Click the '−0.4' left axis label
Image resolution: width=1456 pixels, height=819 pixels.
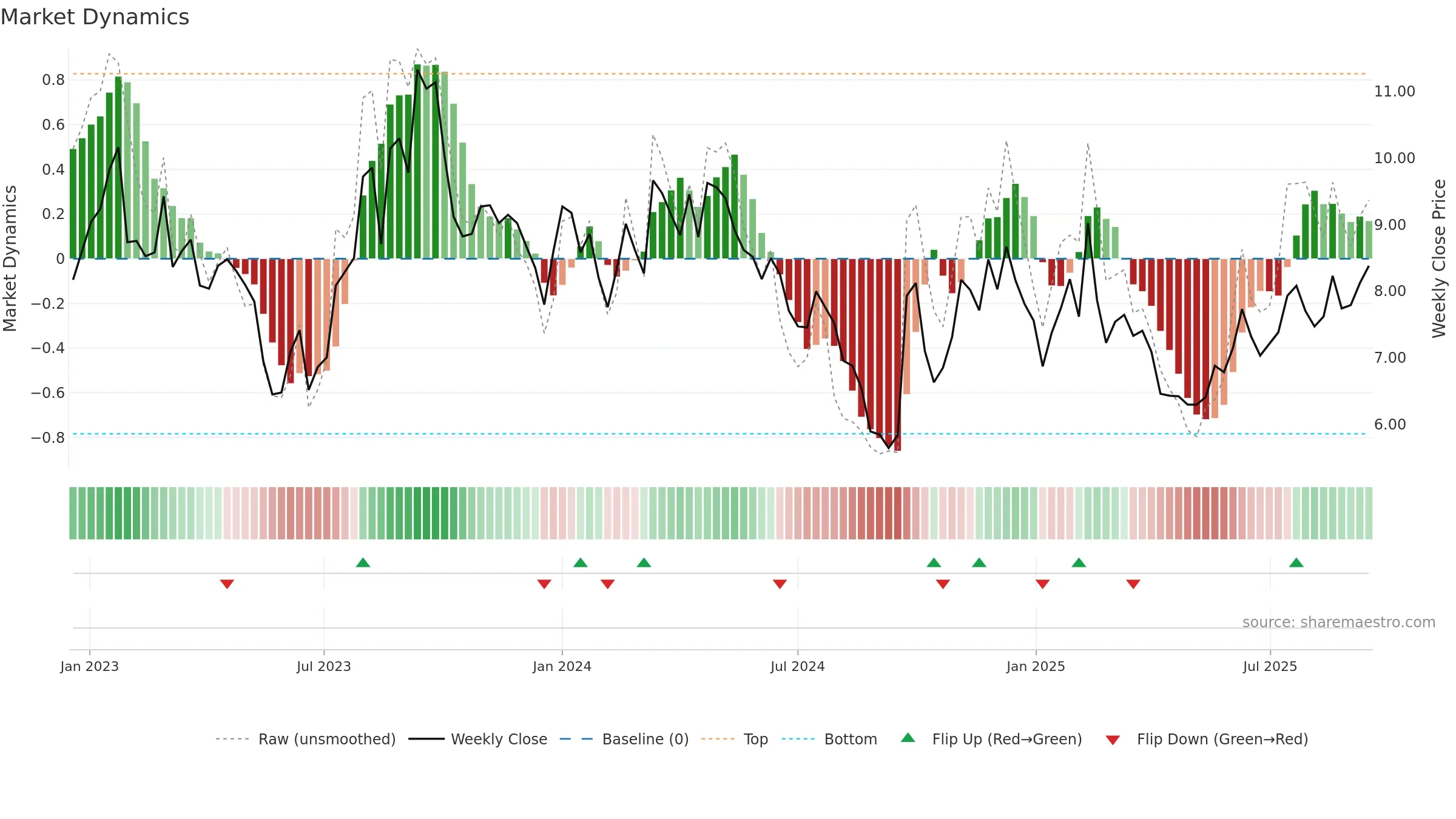pyautogui.click(x=47, y=348)
